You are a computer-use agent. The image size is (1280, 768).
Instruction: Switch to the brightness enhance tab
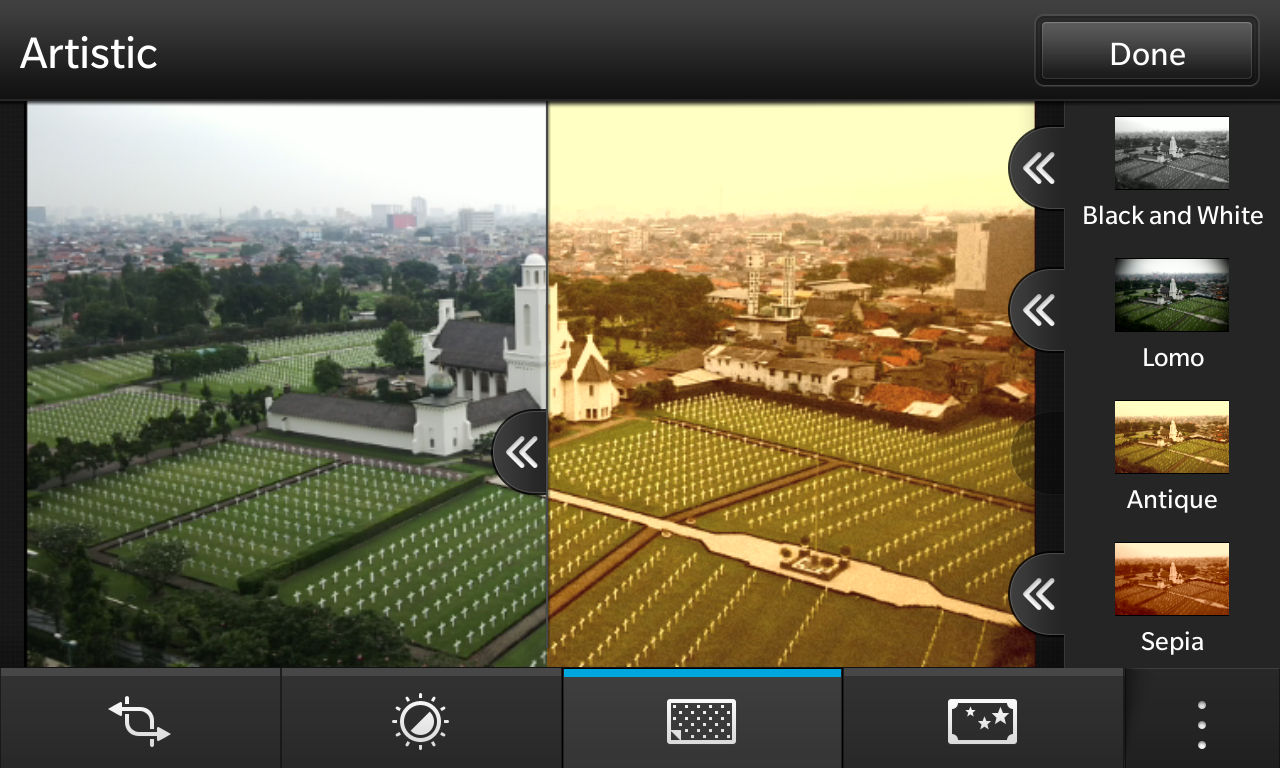[x=420, y=720]
